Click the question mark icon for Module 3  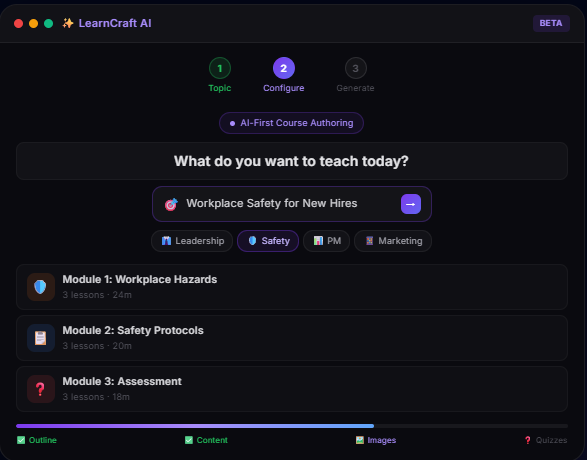point(41,389)
